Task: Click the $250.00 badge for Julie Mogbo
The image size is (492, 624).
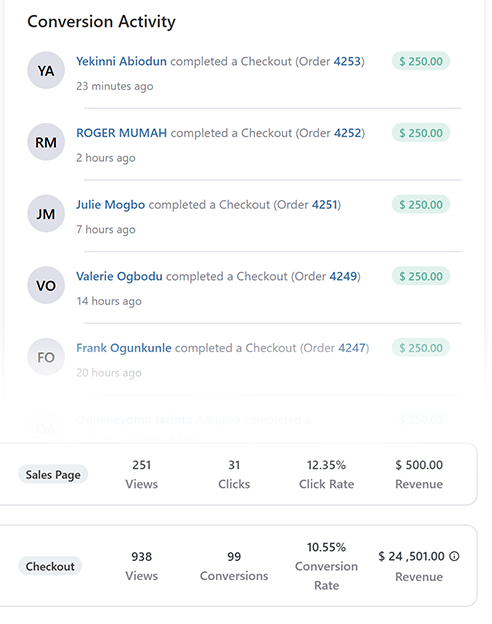Action: (x=421, y=205)
